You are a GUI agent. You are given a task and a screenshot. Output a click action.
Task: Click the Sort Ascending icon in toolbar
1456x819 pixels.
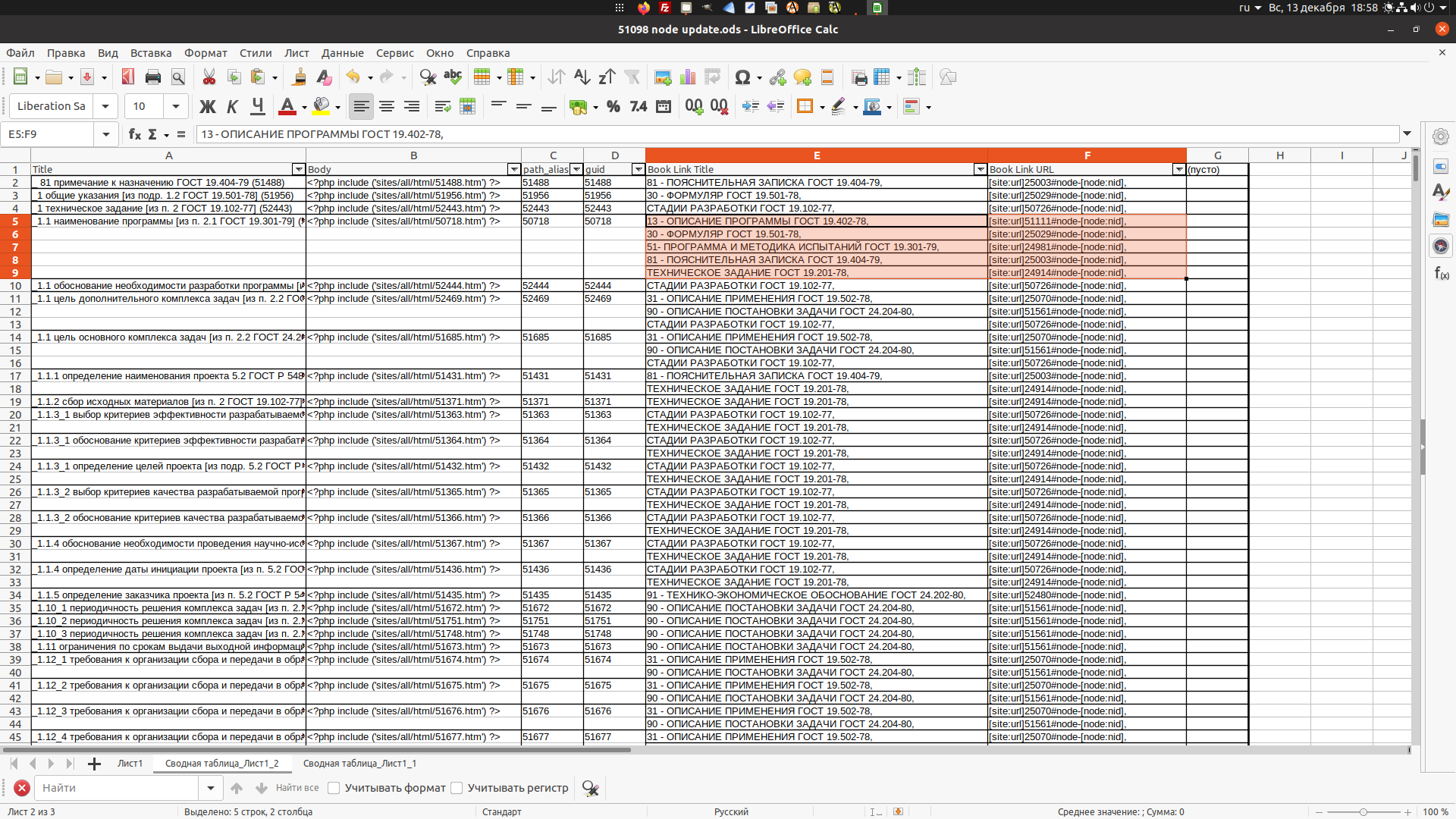pyautogui.click(x=581, y=77)
